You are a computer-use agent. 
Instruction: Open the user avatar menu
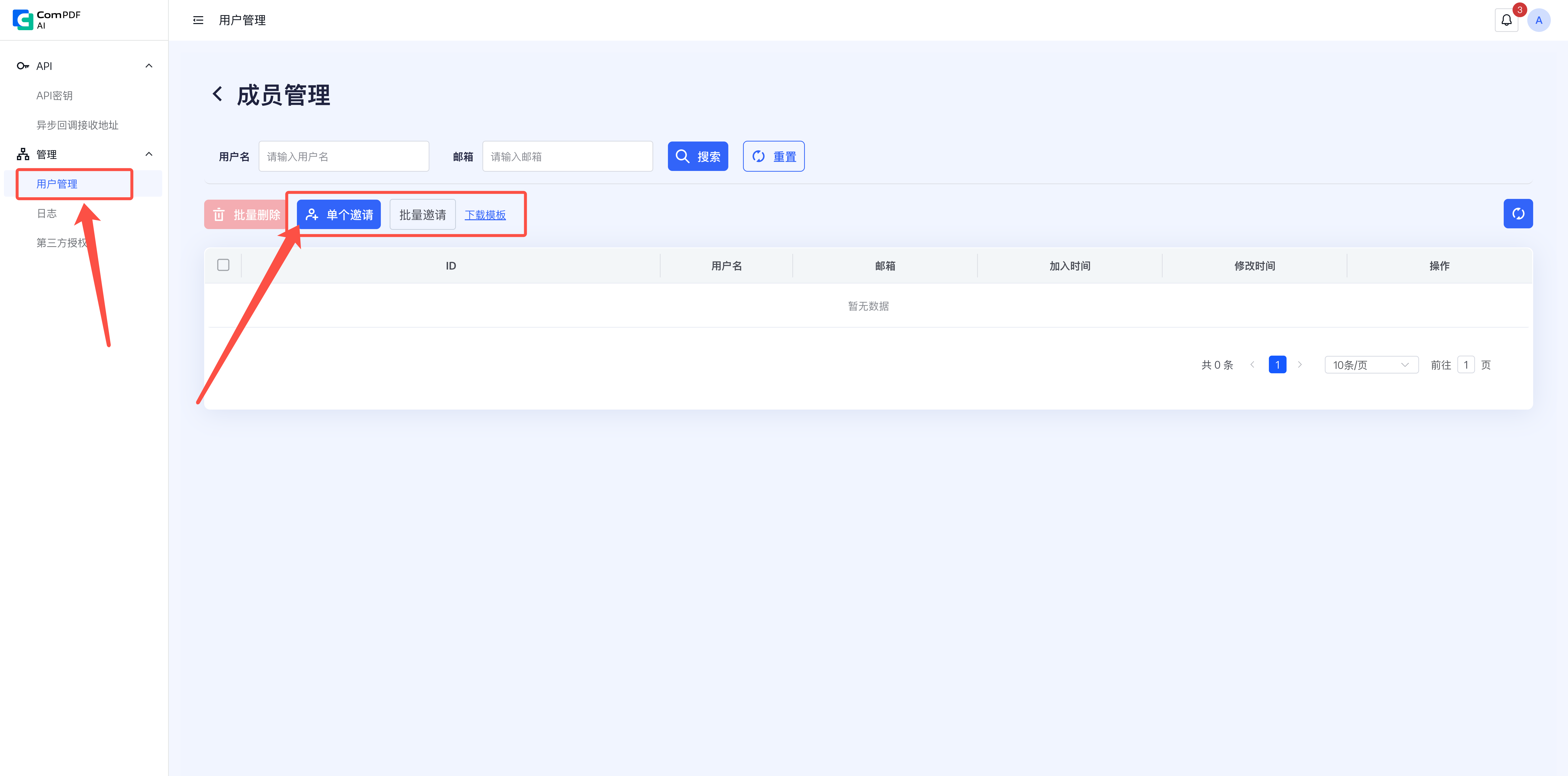click(x=1539, y=20)
